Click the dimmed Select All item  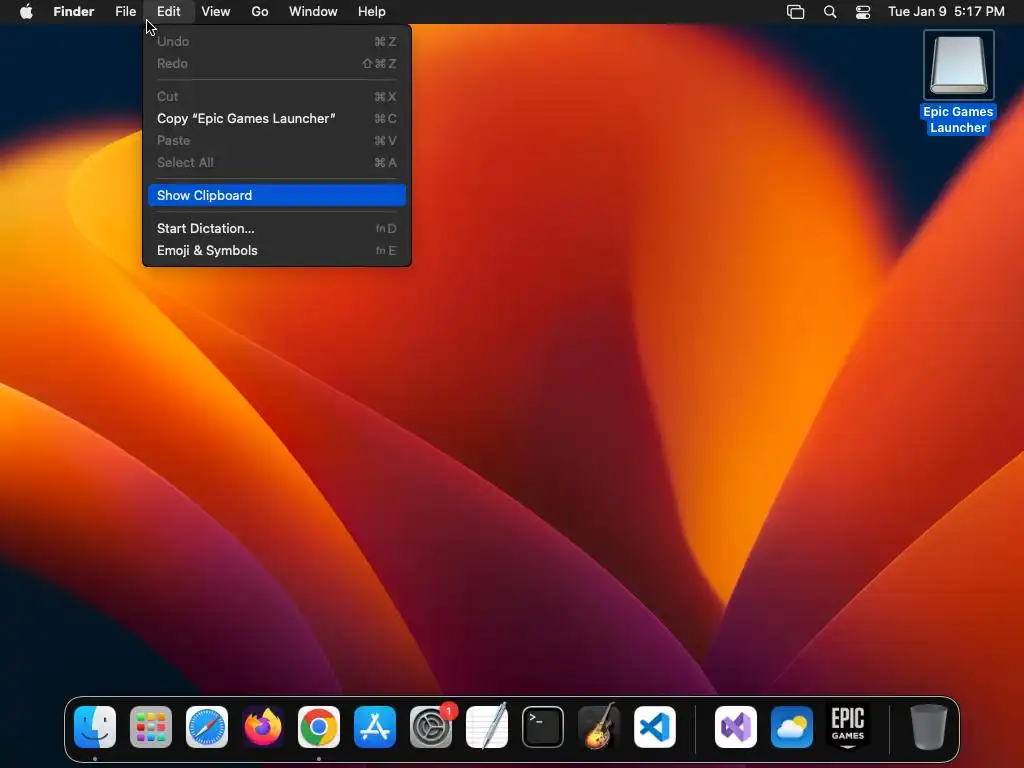coord(277,163)
